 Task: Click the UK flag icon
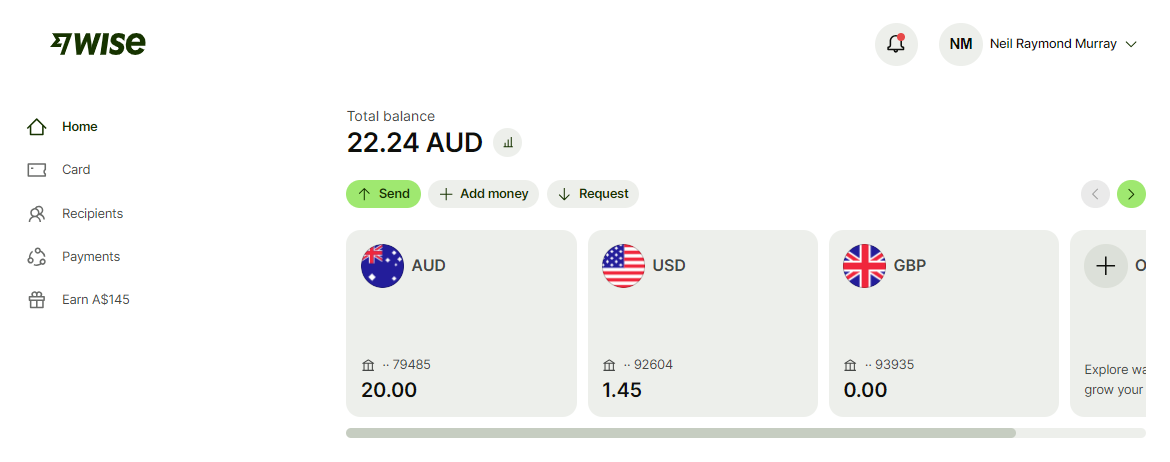click(864, 266)
